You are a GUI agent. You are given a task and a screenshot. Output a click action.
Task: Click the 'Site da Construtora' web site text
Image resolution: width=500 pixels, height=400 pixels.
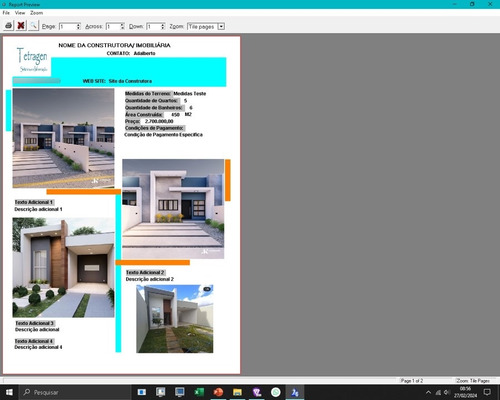point(130,81)
